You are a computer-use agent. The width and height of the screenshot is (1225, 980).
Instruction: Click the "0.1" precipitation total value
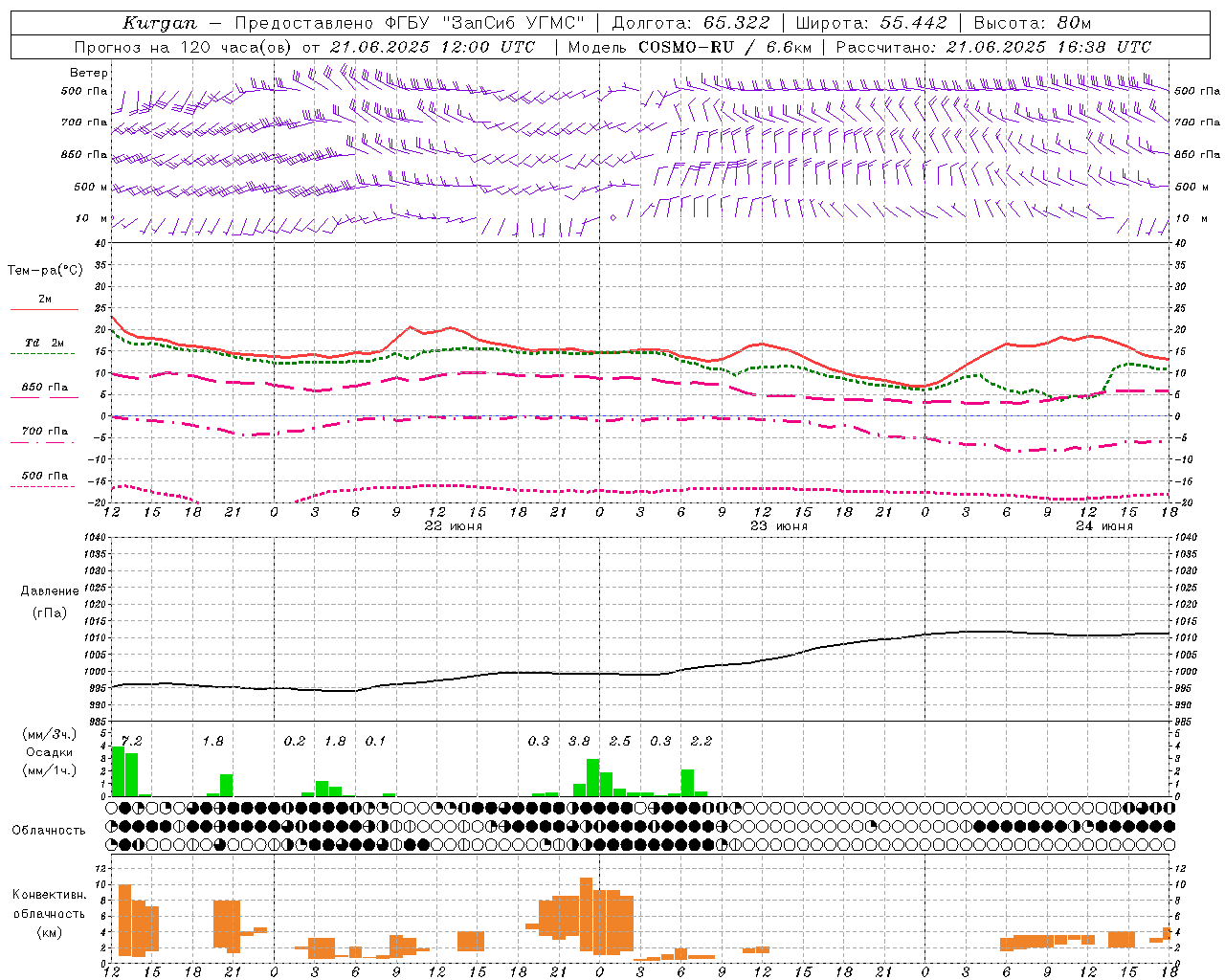click(x=375, y=742)
